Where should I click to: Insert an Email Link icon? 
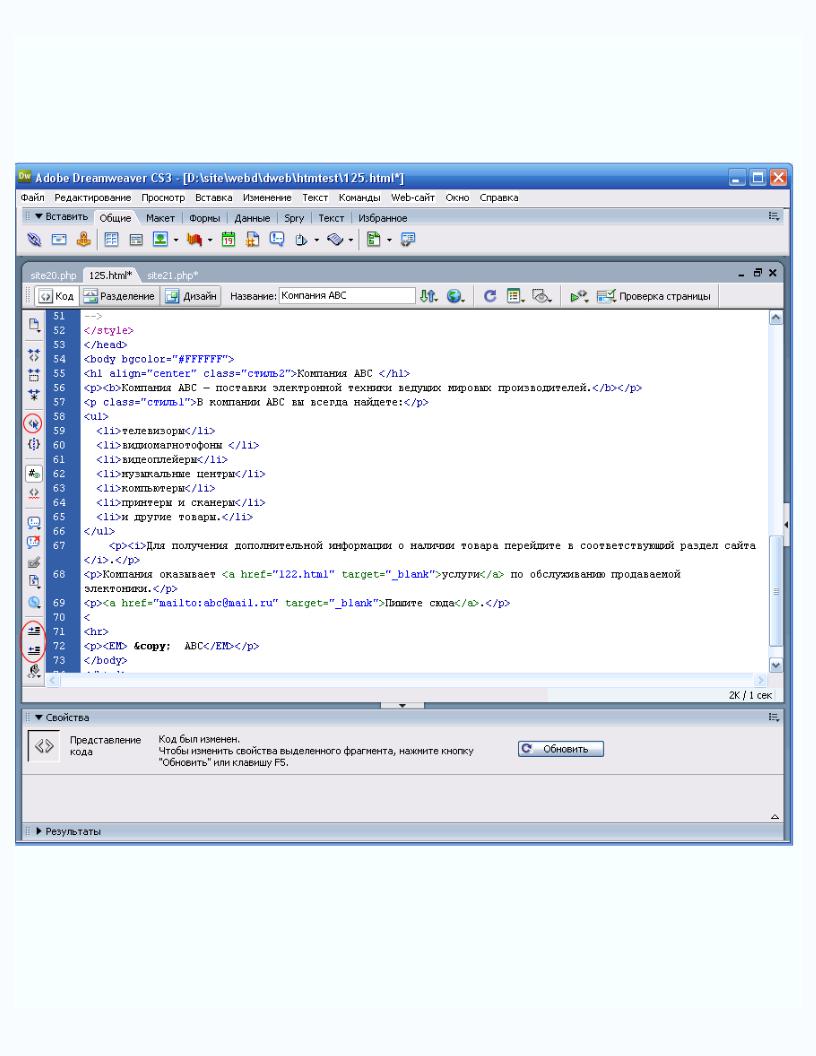(x=59, y=240)
